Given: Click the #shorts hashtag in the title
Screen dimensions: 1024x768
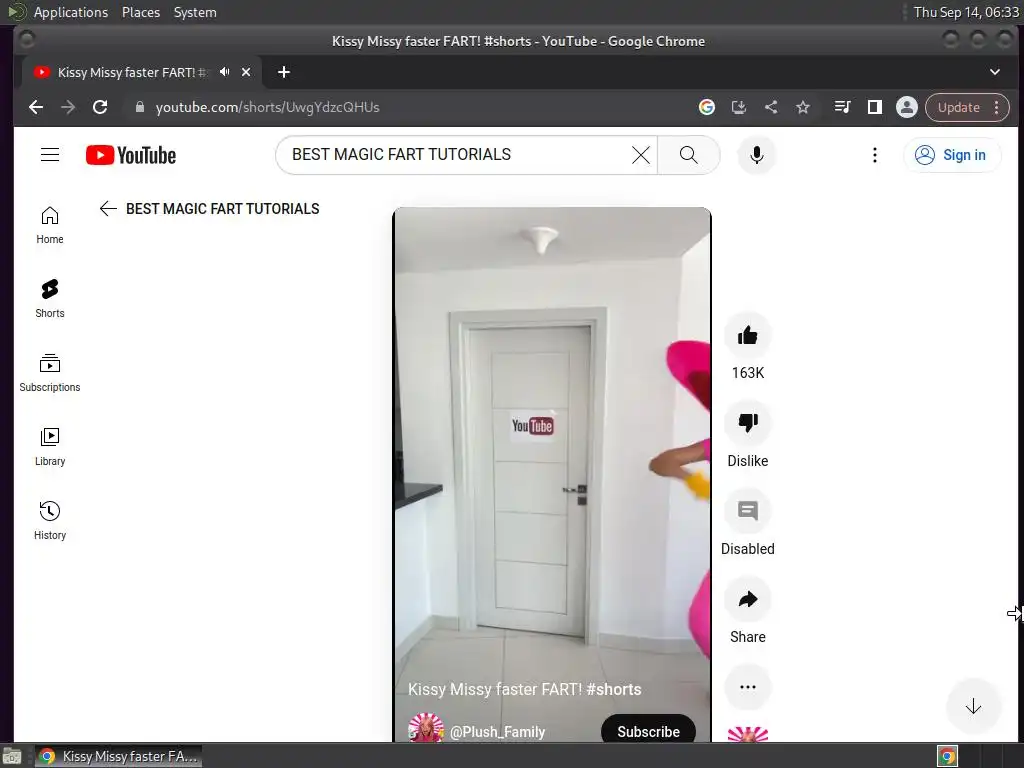Looking at the screenshot, I should pyautogui.click(x=613, y=689).
